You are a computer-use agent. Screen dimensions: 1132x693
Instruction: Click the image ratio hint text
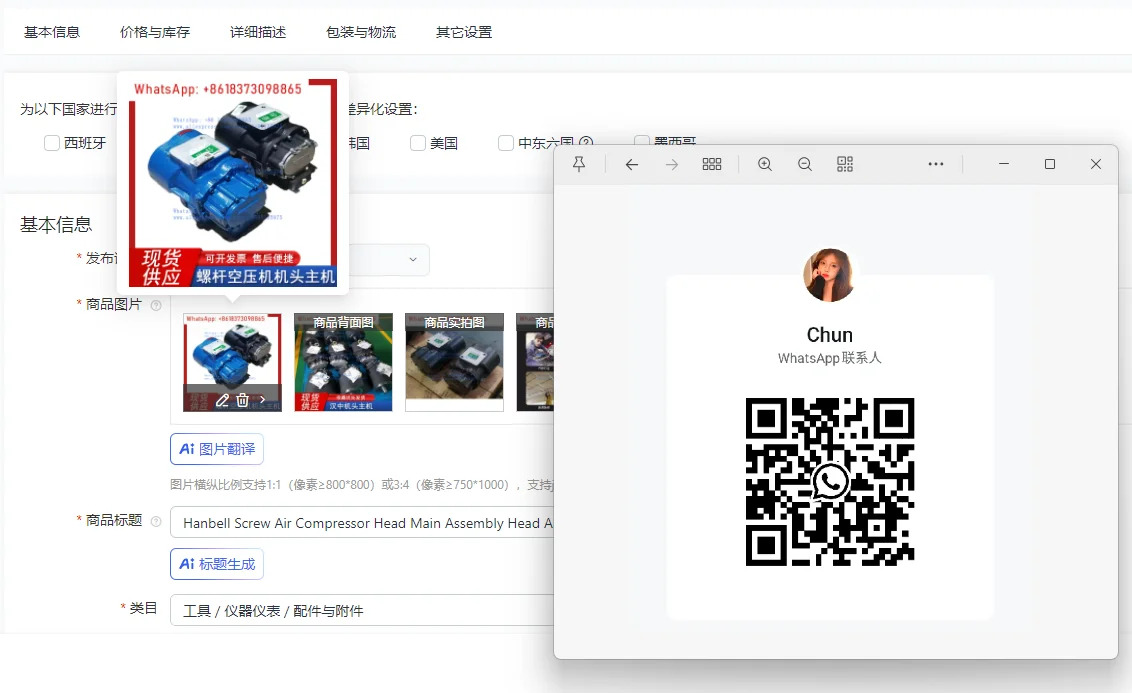point(362,484)
